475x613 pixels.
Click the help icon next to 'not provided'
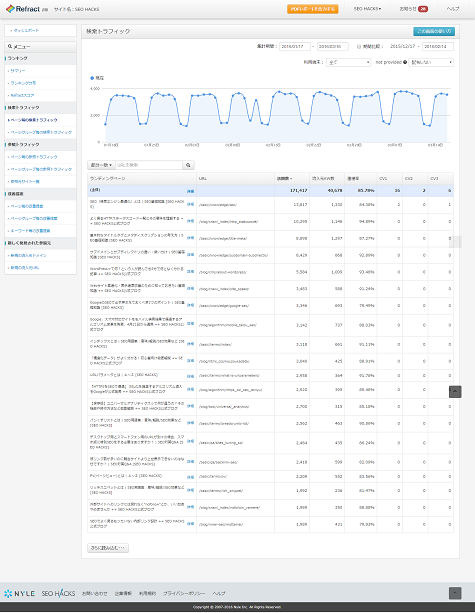[405, 62]
